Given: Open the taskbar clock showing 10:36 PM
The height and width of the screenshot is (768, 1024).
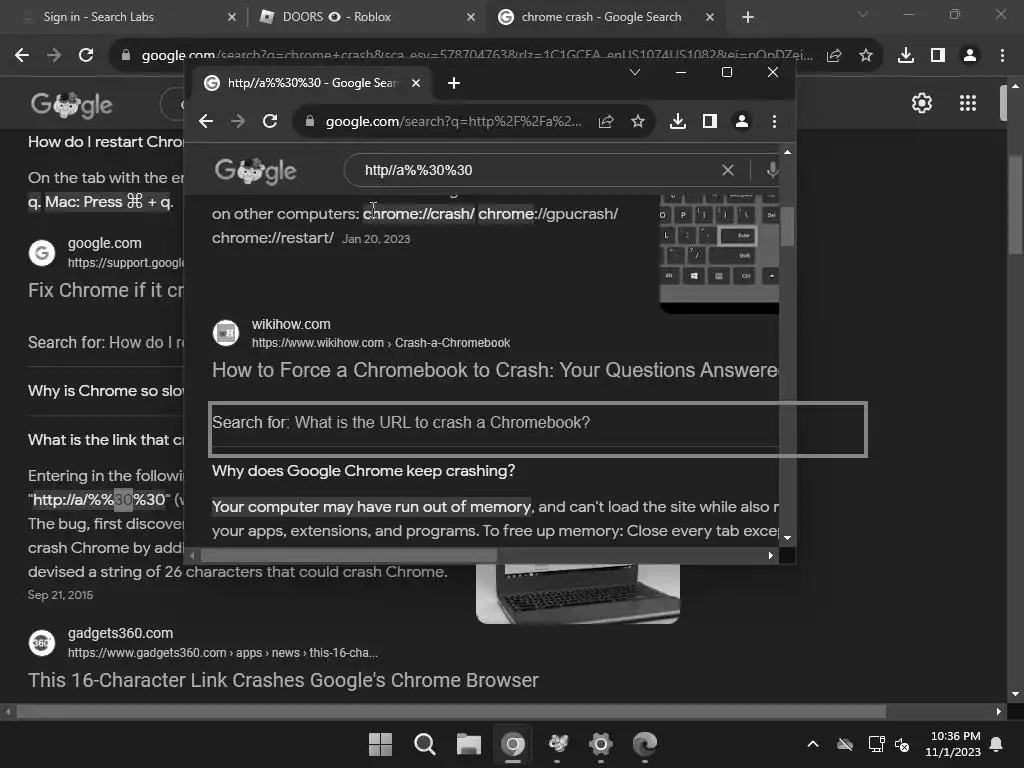Looking at the screenshot, I should tap(953, 744).
